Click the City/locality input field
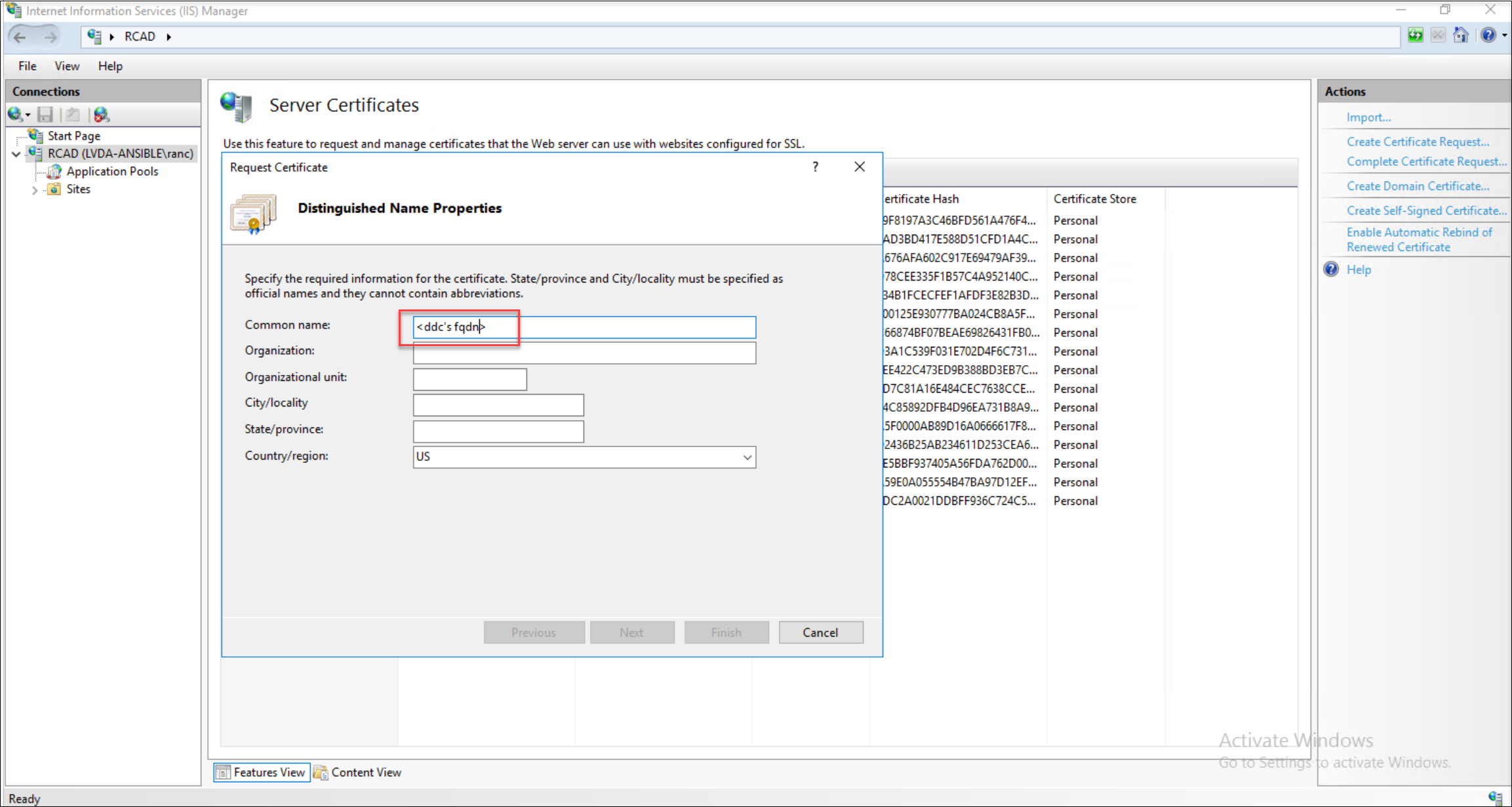Viewport: 1512px width, 807px height. pos(498,404)
